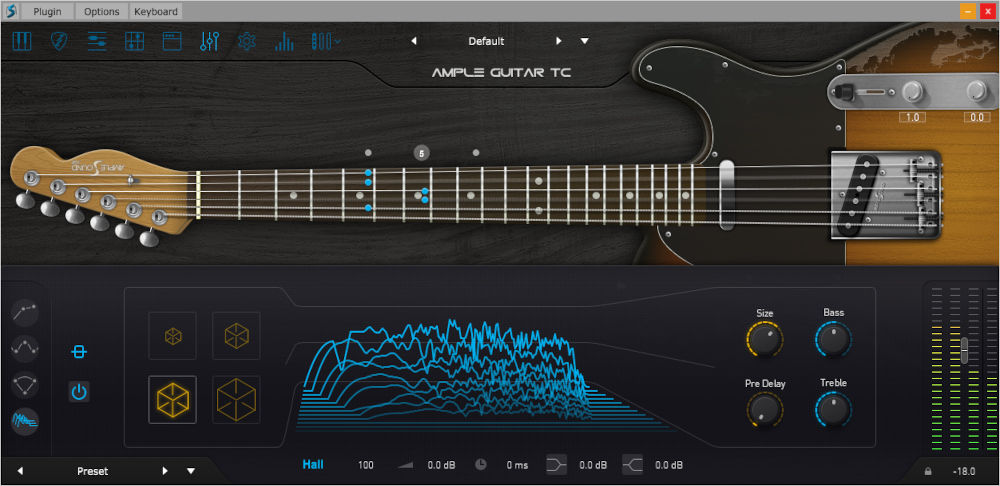This screenshot has height=486, width=1000.
Task: Click the 0.0 knob value field
Action: click(x=976, y=117)
